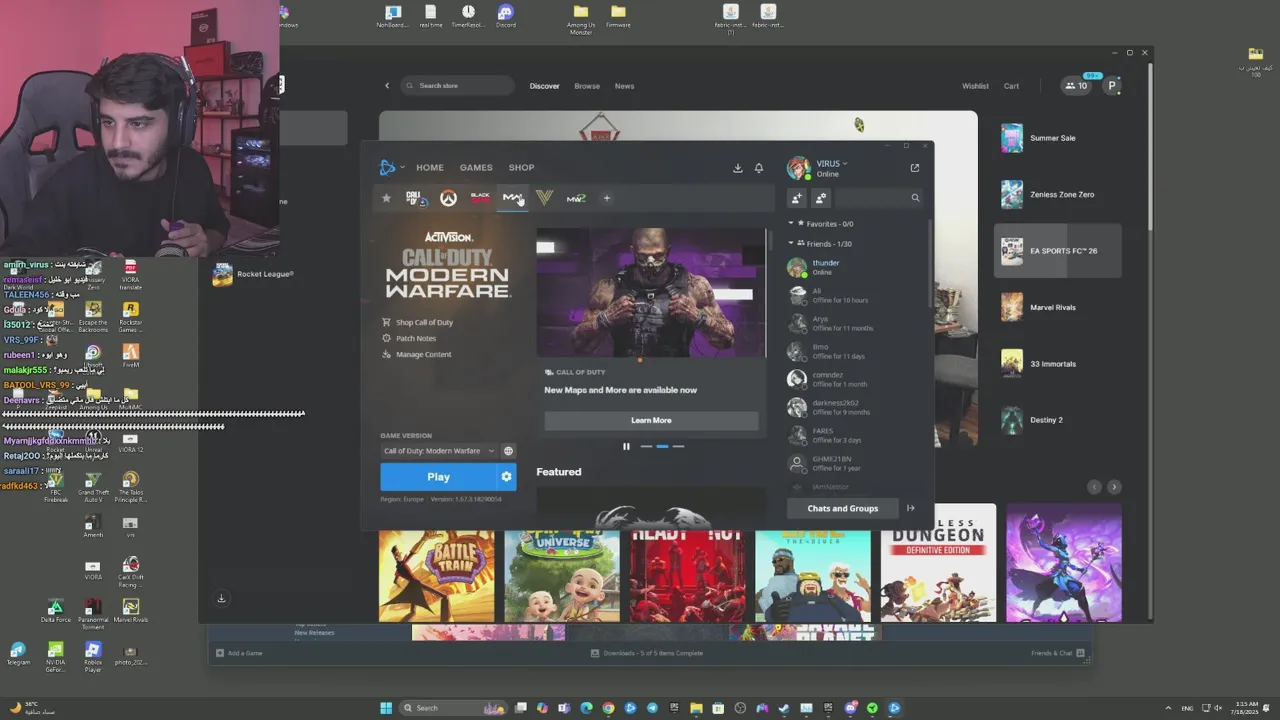Go back in Epic store
Viewport: 1280px width, 720px height.
(387, 86)
